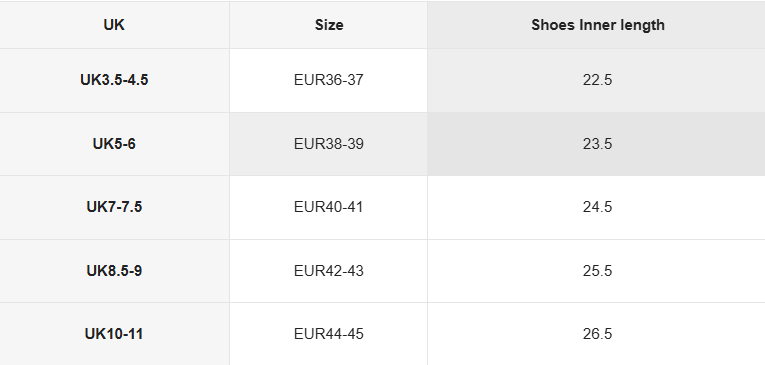Screen dimensions: 765x365
Task: Select the UK5-6 row label
Action: [114, 144]
